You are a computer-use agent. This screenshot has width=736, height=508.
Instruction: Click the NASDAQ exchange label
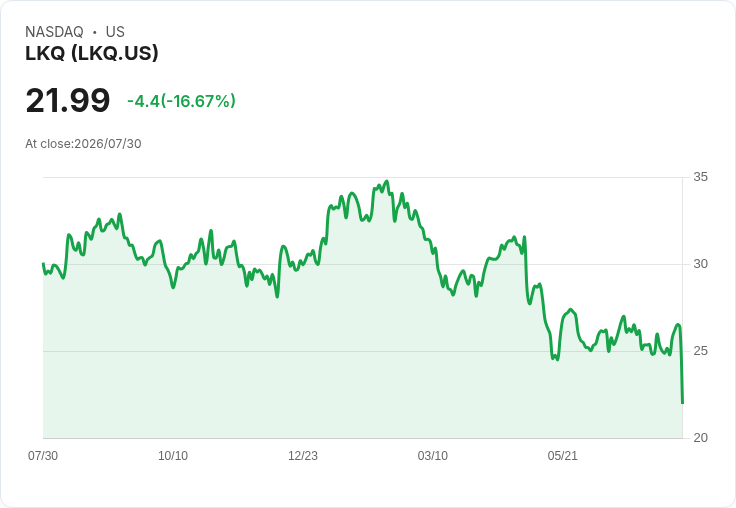tap(54, 32)
